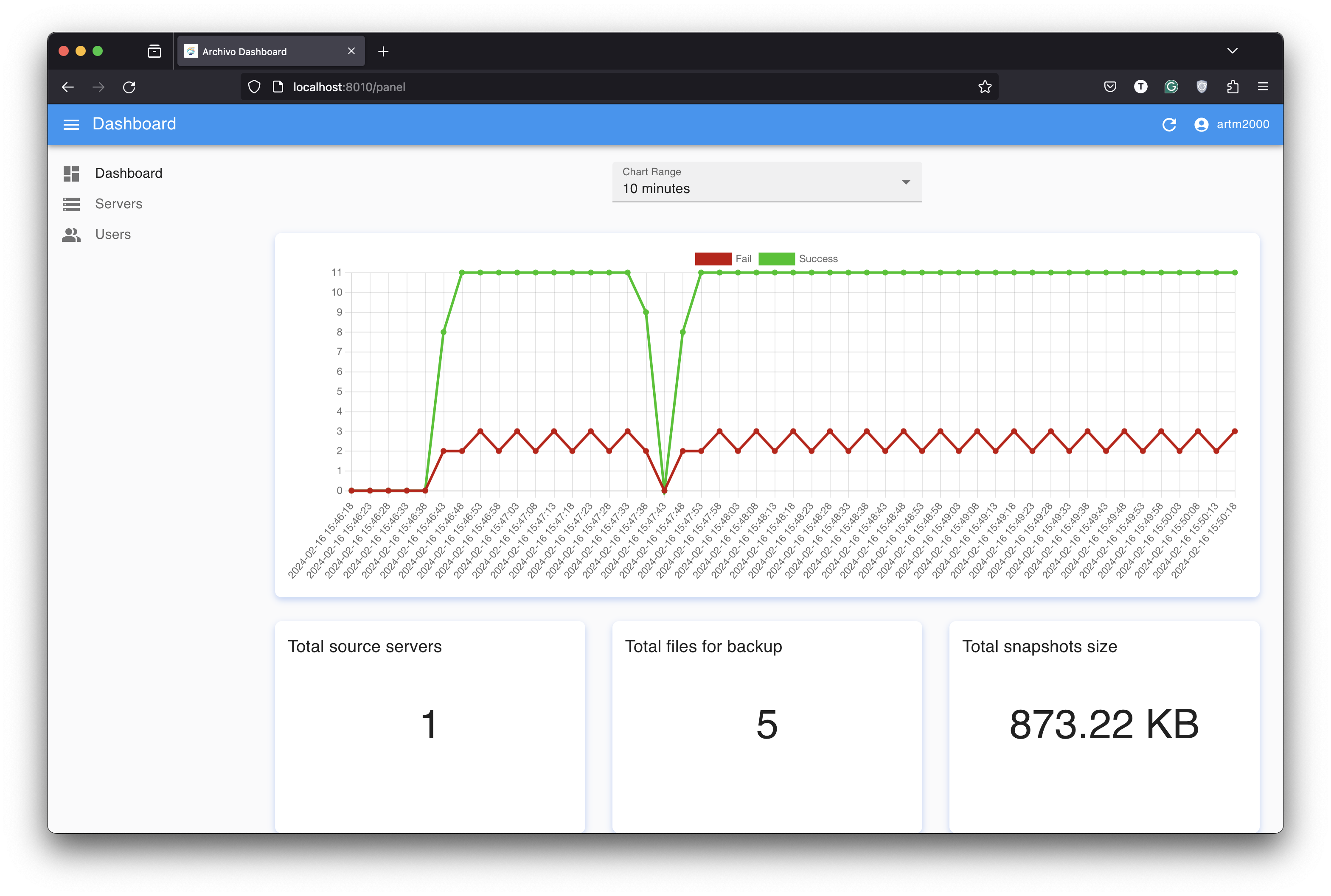Navigate to Users page
This screenshot has height=896, width=1331.
(112, 235)
